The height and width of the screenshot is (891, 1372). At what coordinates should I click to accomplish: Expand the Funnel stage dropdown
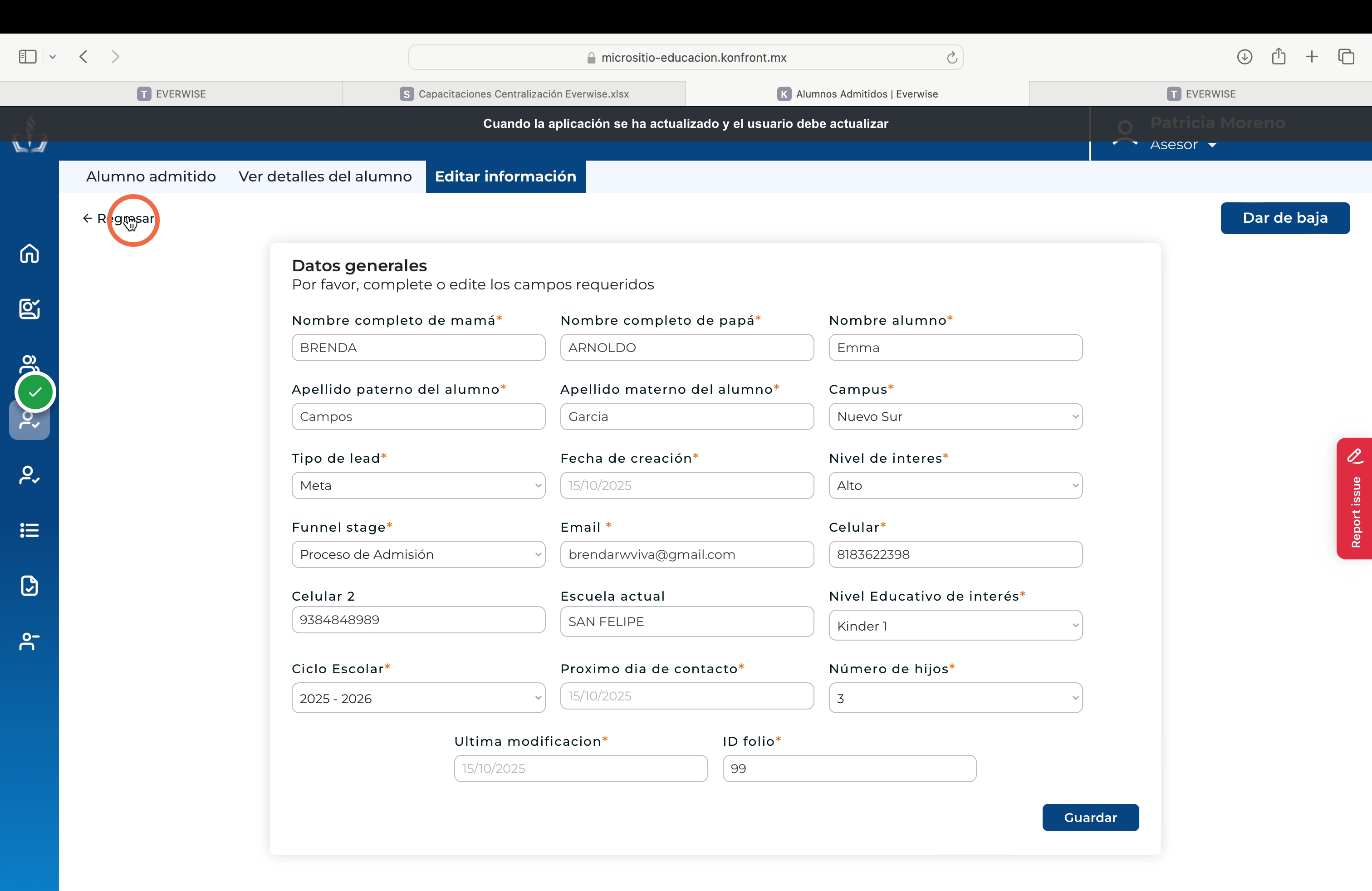tap(418, 554)
